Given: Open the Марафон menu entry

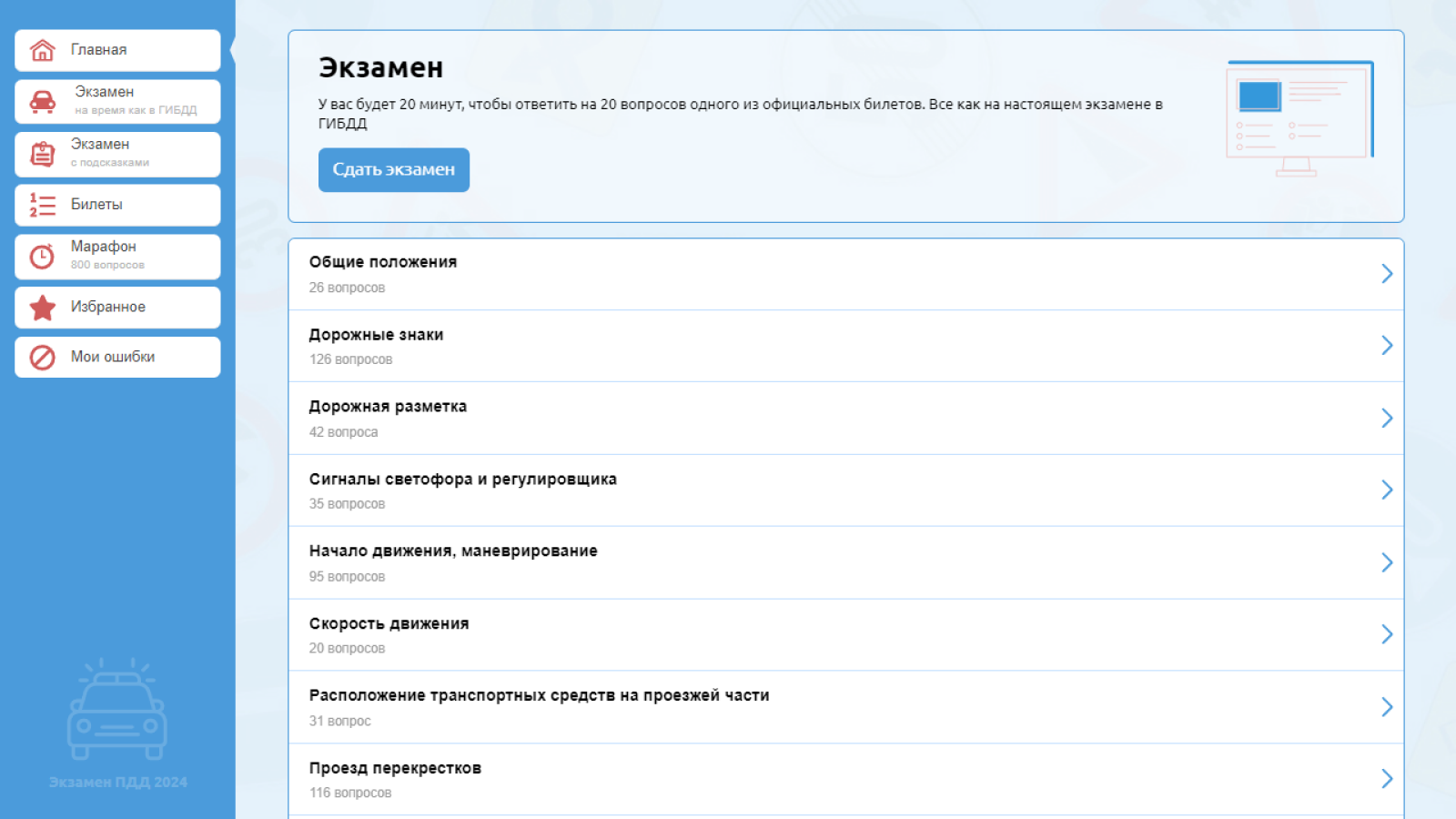Looking at the screenshot, I should click(x=118, y=256).
